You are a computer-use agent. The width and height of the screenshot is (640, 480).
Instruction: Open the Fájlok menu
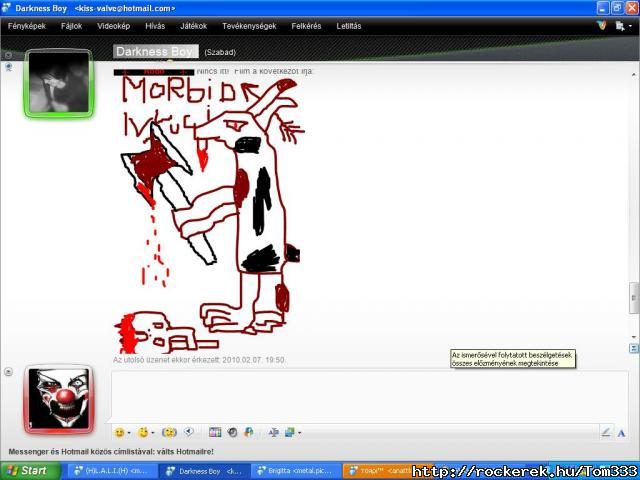71,26
